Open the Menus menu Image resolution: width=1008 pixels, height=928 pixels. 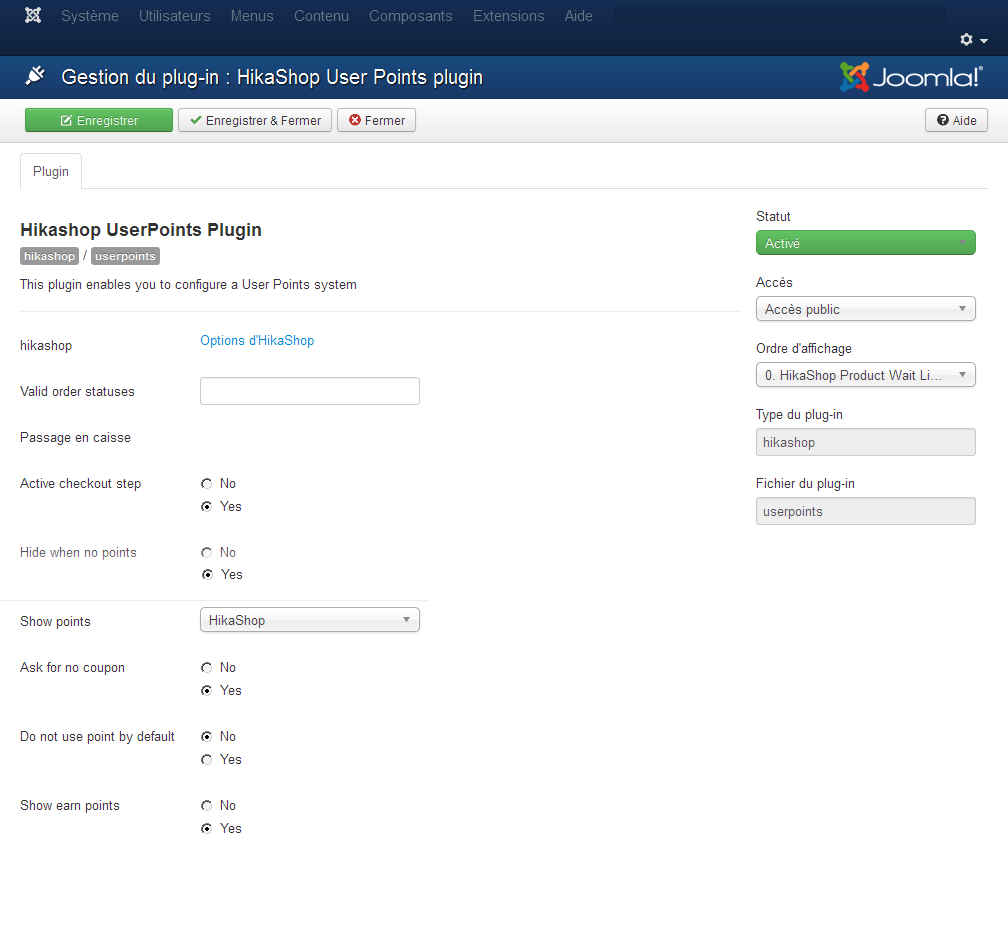(x=252, y=16)
